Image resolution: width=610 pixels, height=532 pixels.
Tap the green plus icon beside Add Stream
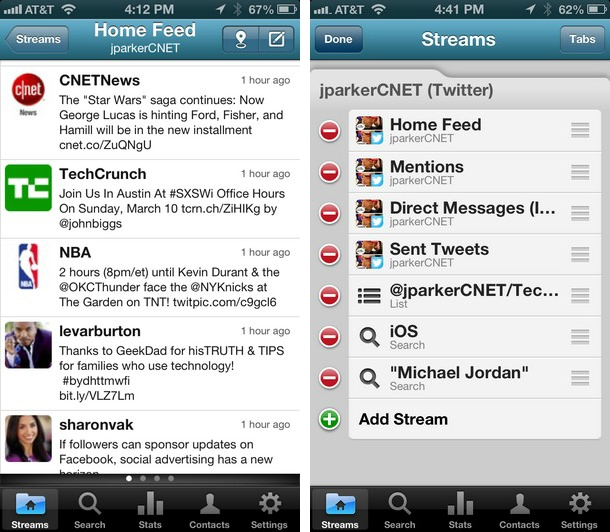(x=330, y=419)
